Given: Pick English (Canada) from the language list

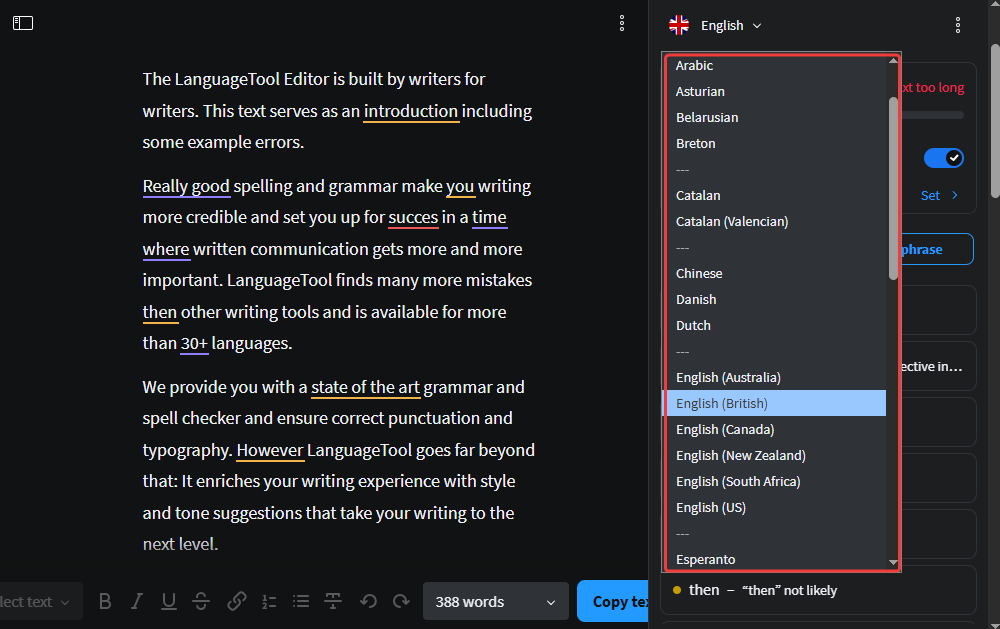Looking at the screenshot, I should coord(724,429).
